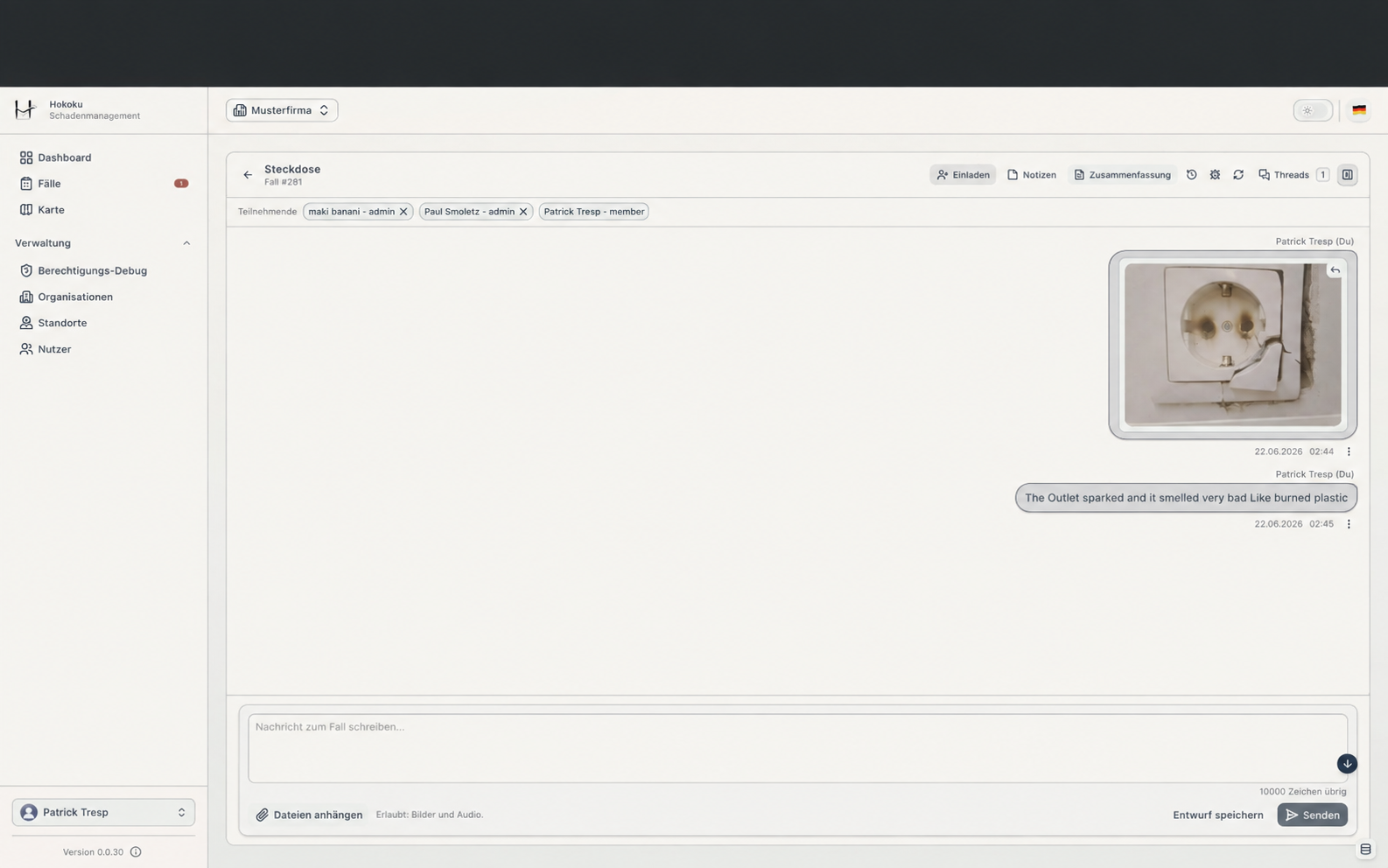The image size is (1388, 868).
Task: Click the Hokoku logo
Action: tap(25, 109)
